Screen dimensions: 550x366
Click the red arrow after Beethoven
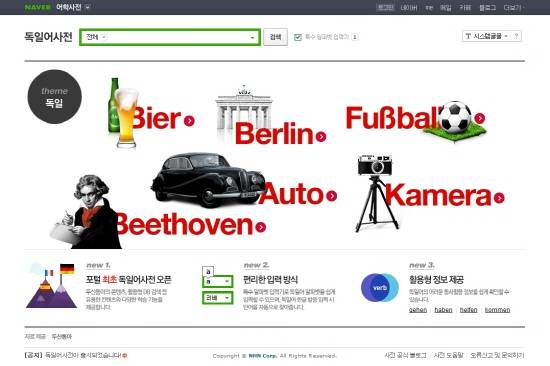[x=260, y=227]
